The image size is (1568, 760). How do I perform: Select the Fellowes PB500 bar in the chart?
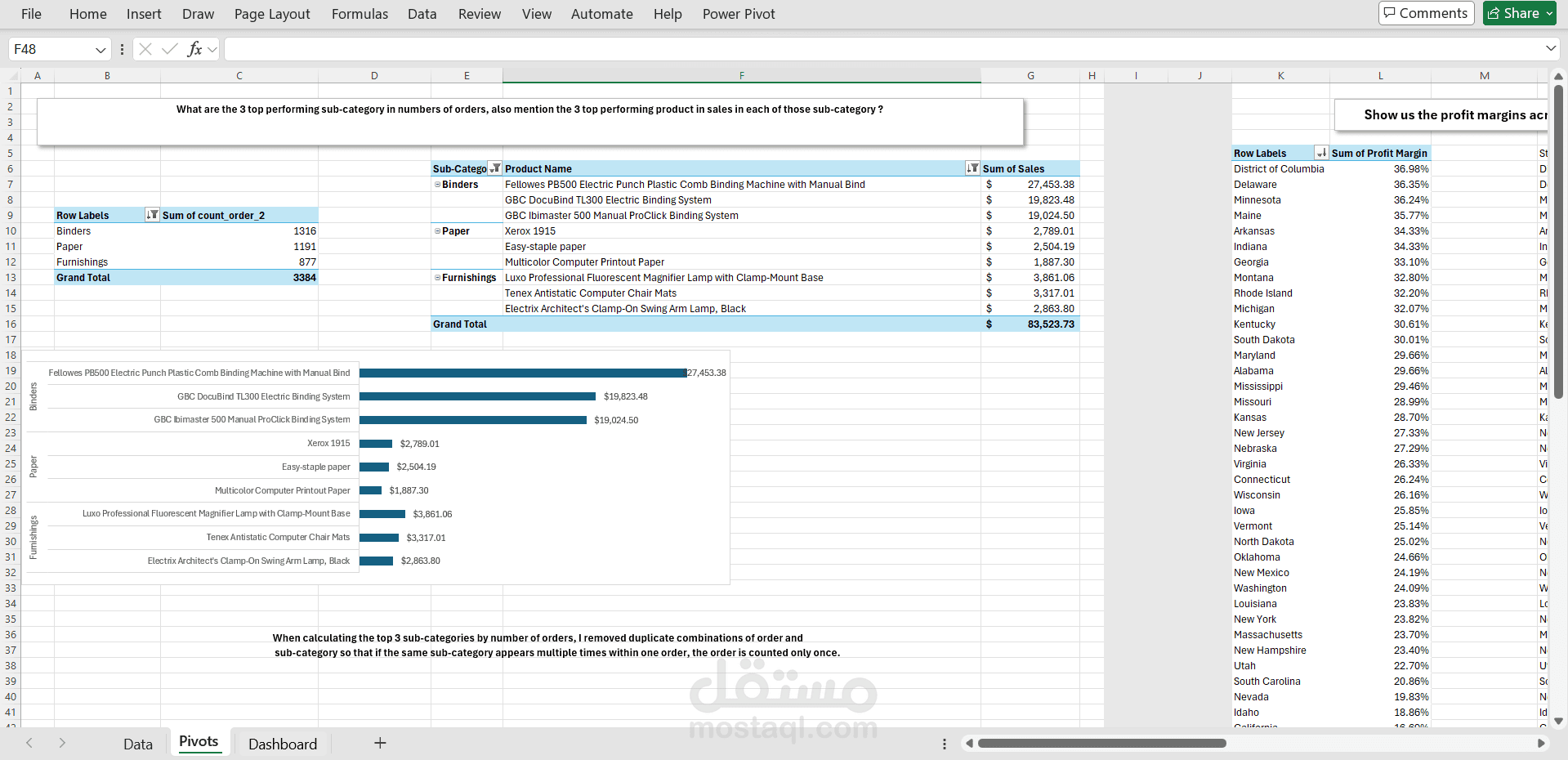(x=523, y=373)
